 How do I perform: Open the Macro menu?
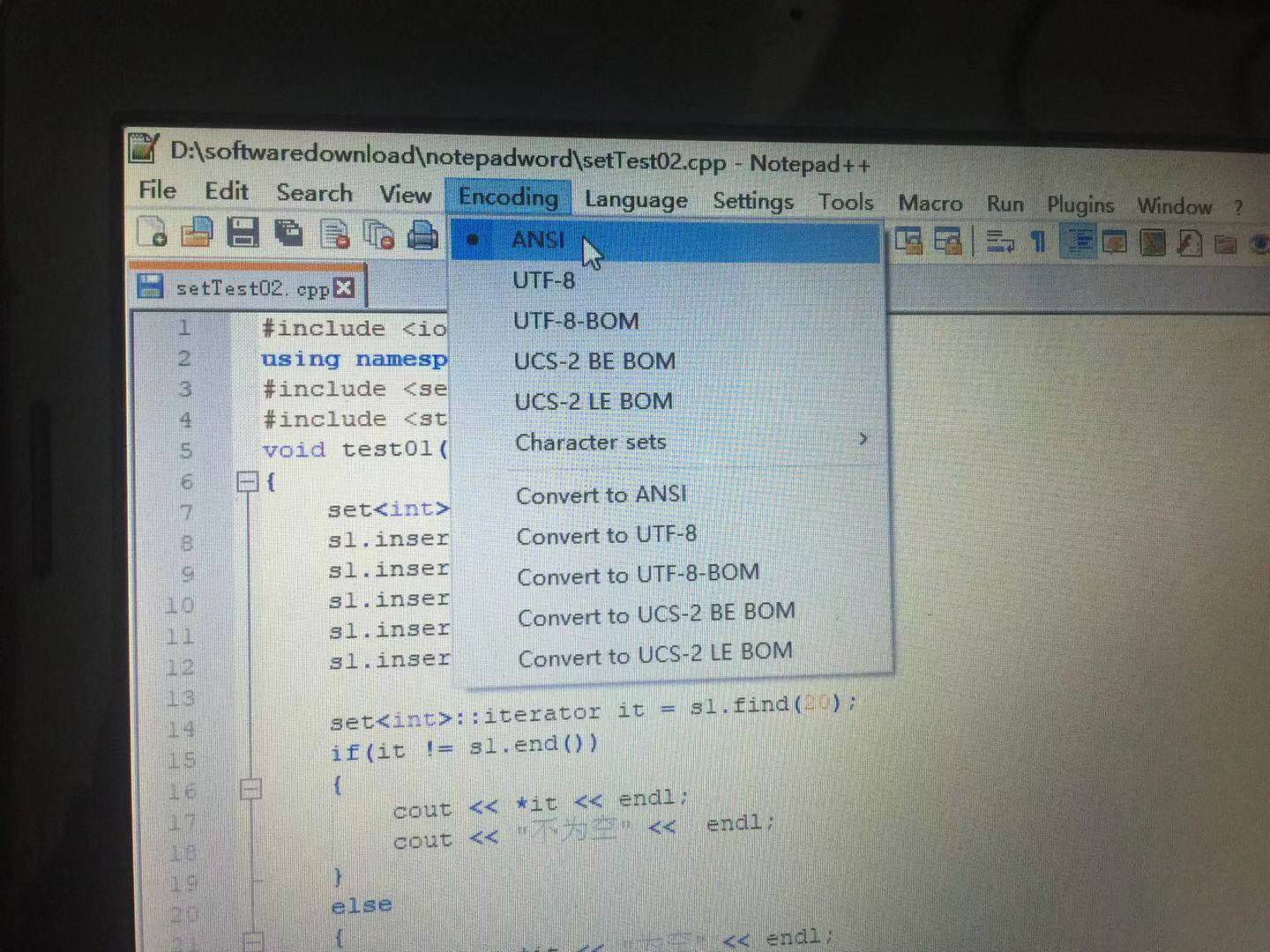930,204
